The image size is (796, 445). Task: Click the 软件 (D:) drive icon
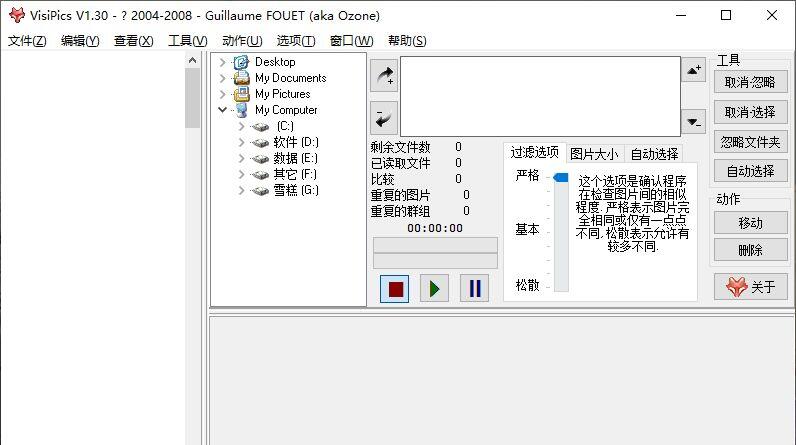pyautogui.click(x=260, y=143)
